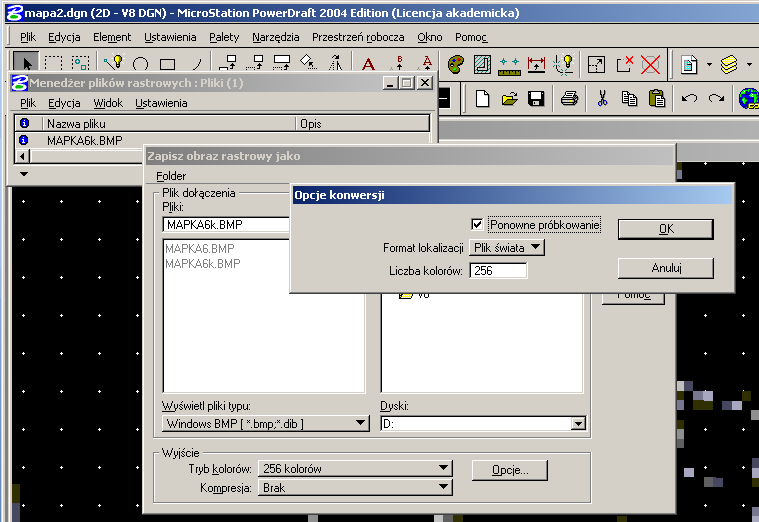Select the Place Circle tool
This screenshot has width=759, height=522.
(x=140, y=64)
